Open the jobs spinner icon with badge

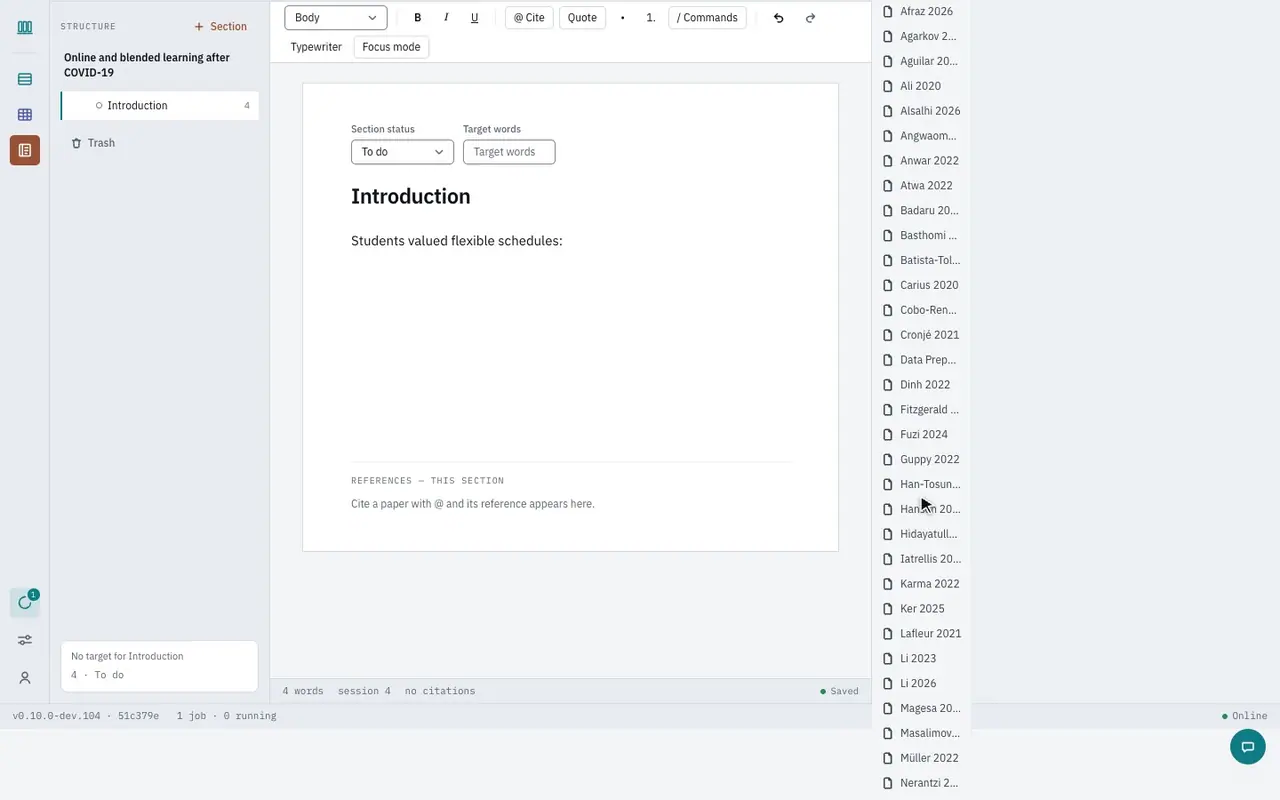click(x=25, y=603)
